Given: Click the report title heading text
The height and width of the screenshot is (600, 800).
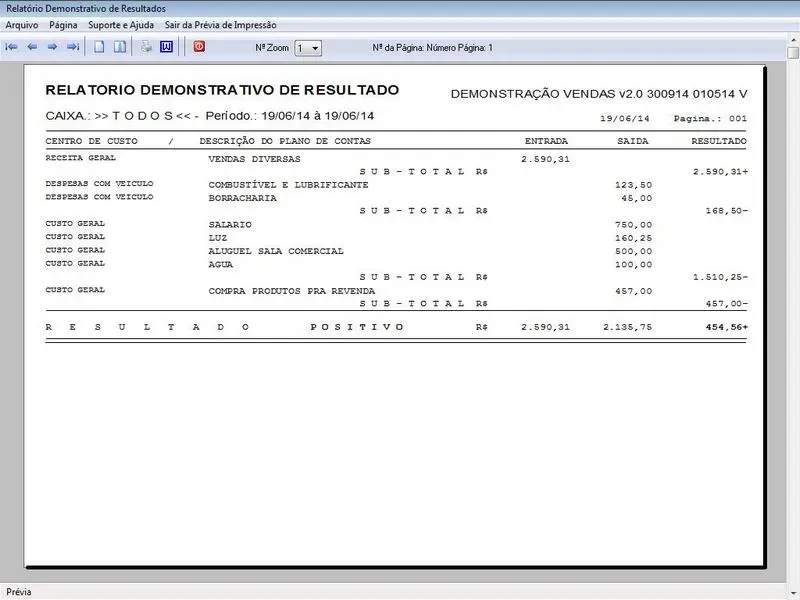Looking at the screenshot, I should tap(222, 90).
